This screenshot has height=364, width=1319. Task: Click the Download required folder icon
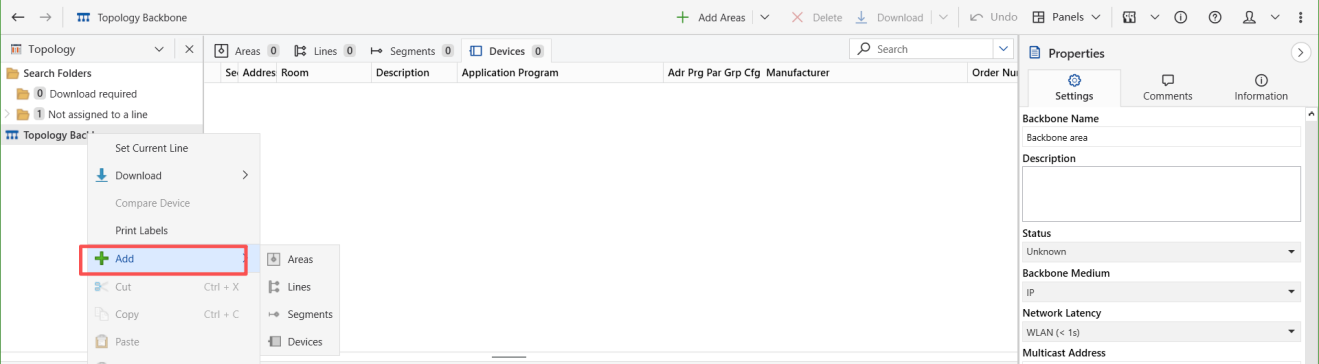[x=23, y=94]
